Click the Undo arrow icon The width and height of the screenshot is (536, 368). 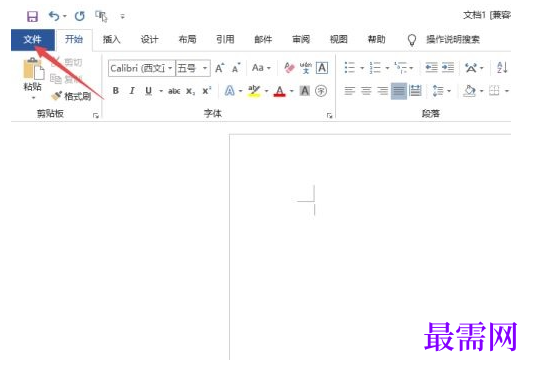[x=54, y=16]
